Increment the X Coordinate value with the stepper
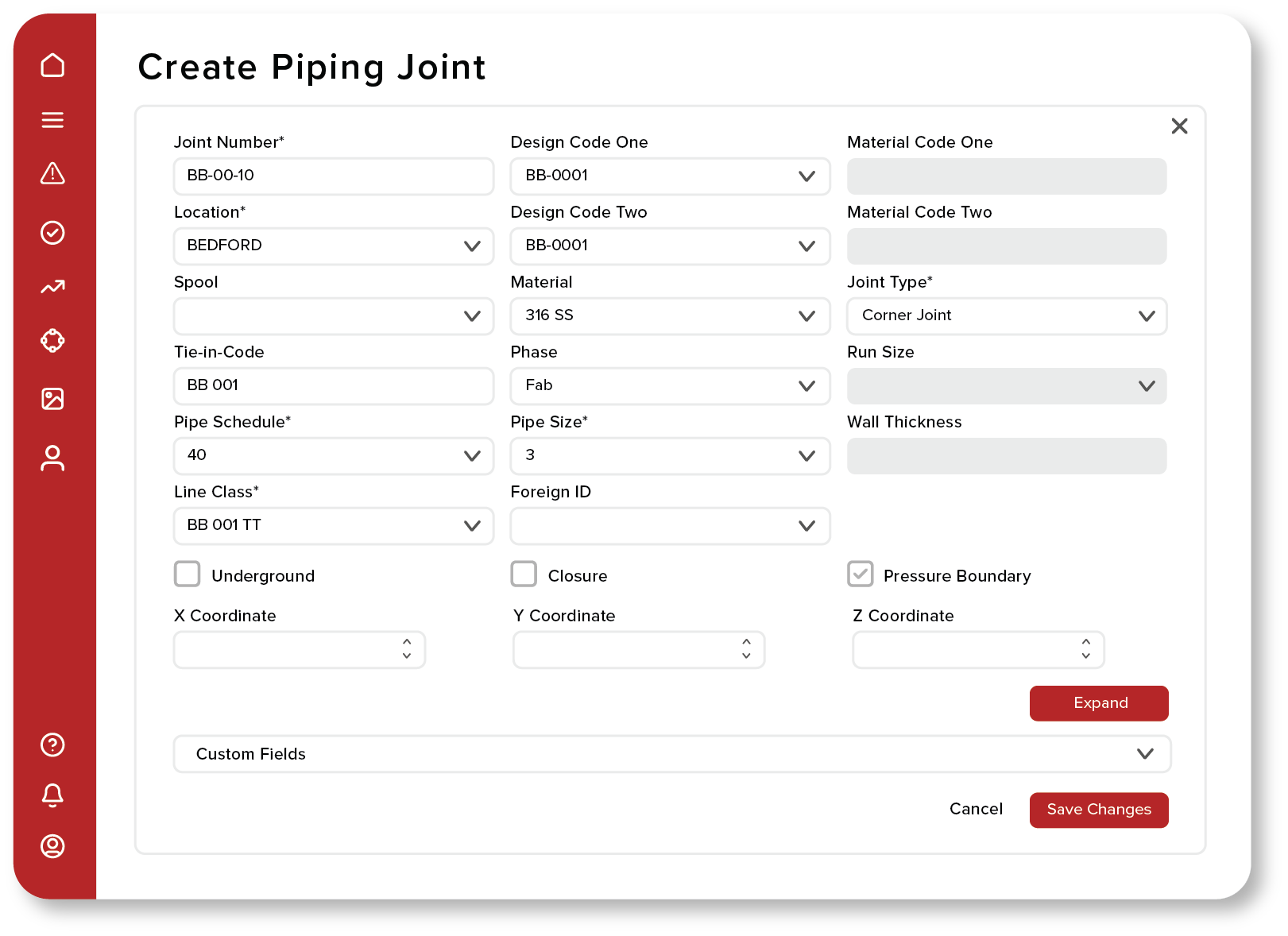This screenshot has width=1288, height=936. tap(406, 644)
